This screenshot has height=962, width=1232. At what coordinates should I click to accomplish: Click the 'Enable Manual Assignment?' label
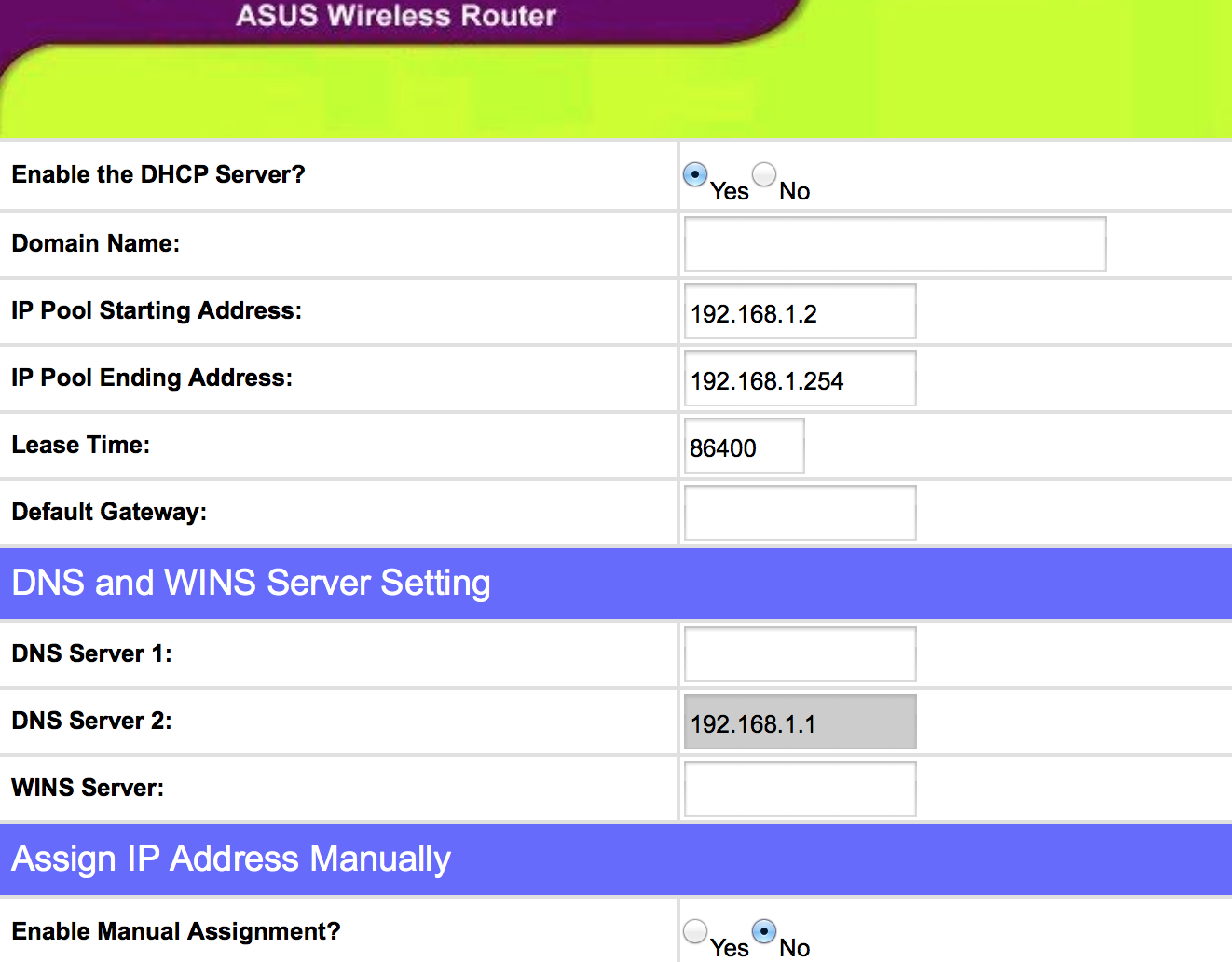(x=176, y=931)
